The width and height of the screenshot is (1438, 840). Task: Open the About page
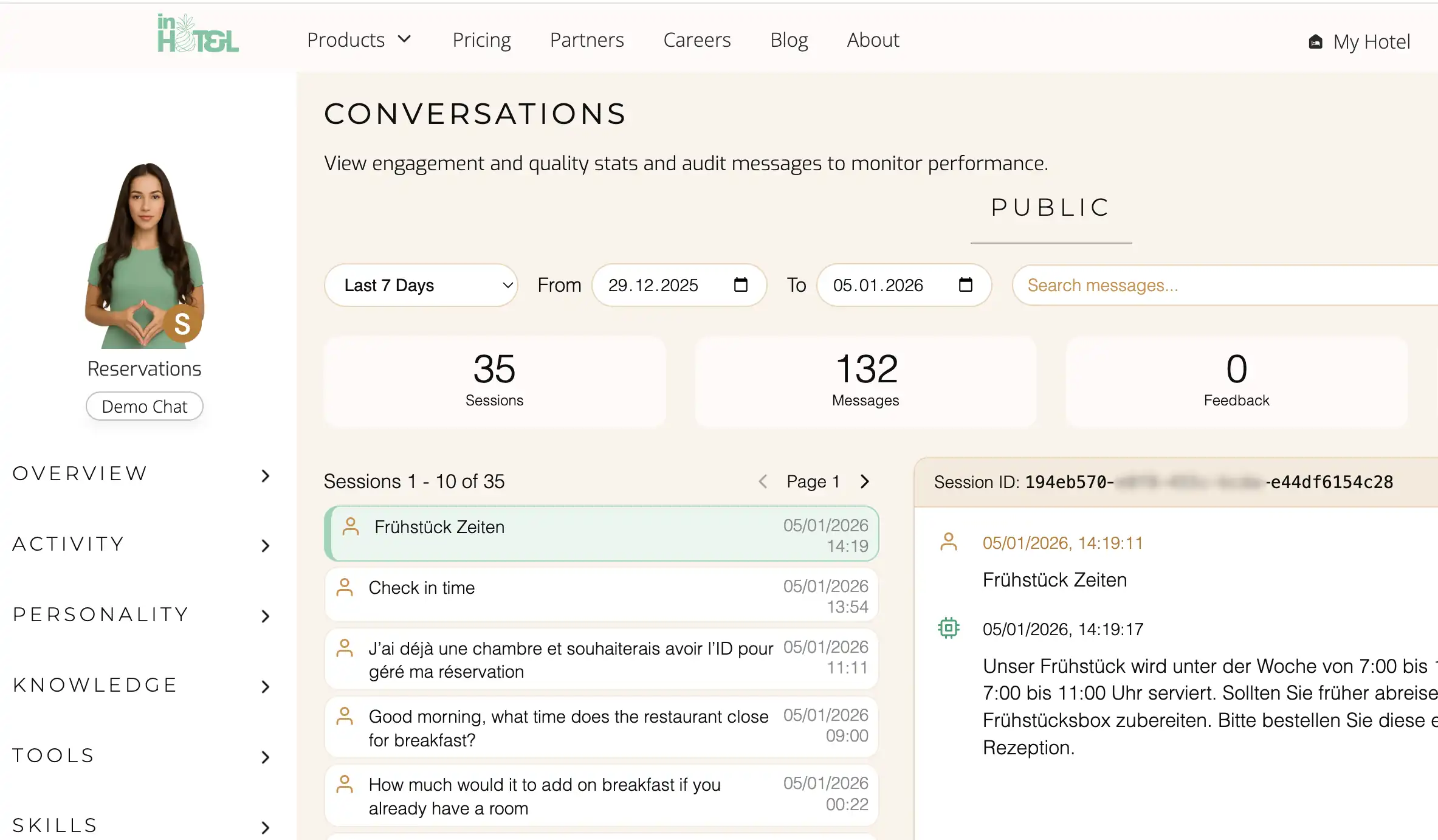coord(873,40)
